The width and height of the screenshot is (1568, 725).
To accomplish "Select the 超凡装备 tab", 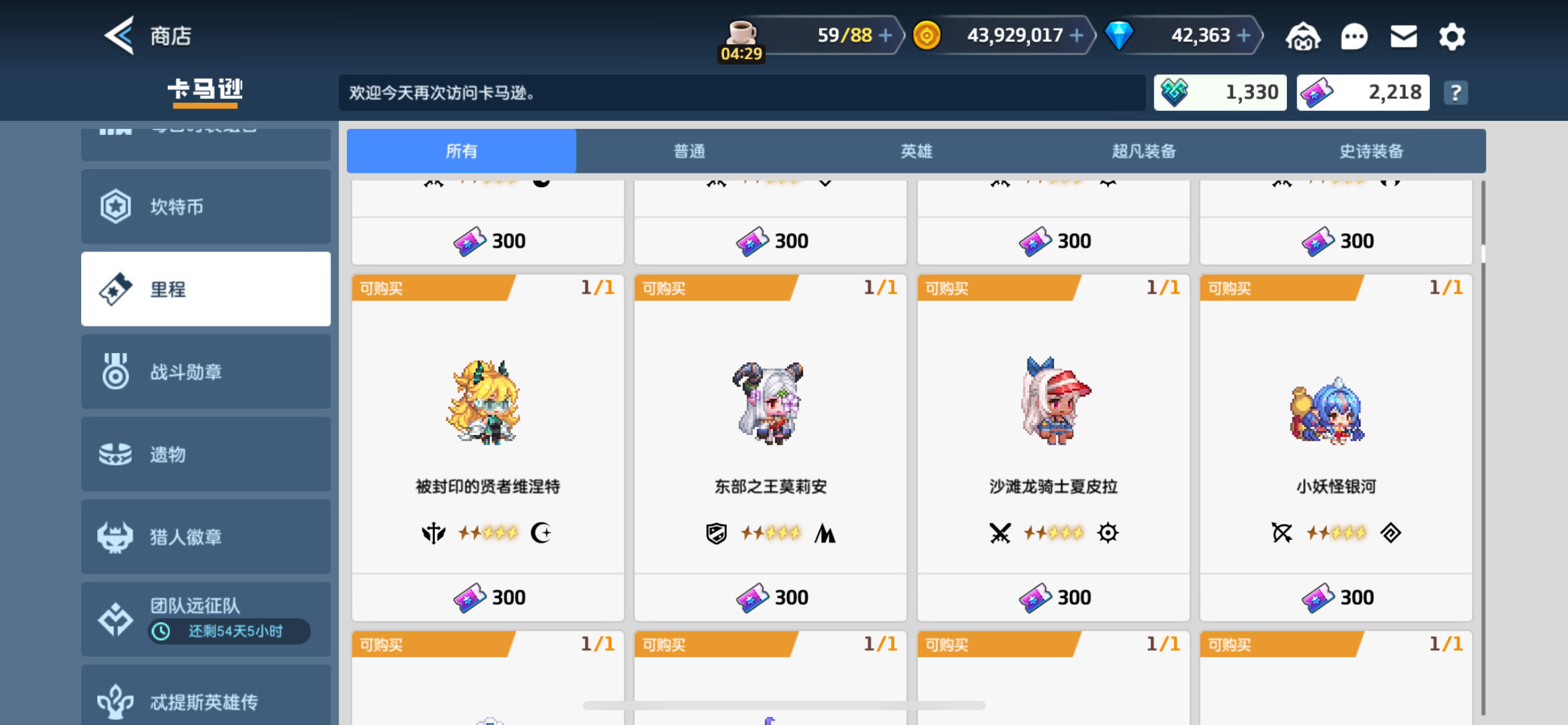I will coord(1144,151).
